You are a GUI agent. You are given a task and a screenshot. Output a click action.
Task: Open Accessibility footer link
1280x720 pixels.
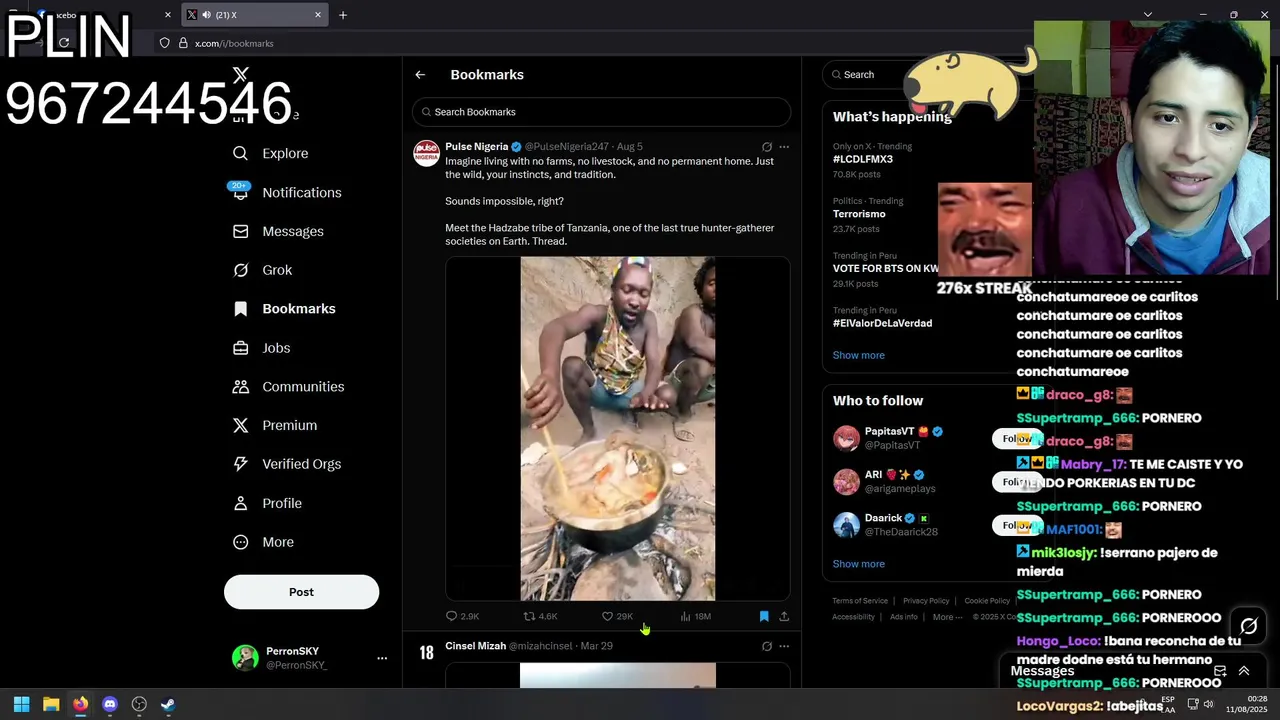point(853,617)
